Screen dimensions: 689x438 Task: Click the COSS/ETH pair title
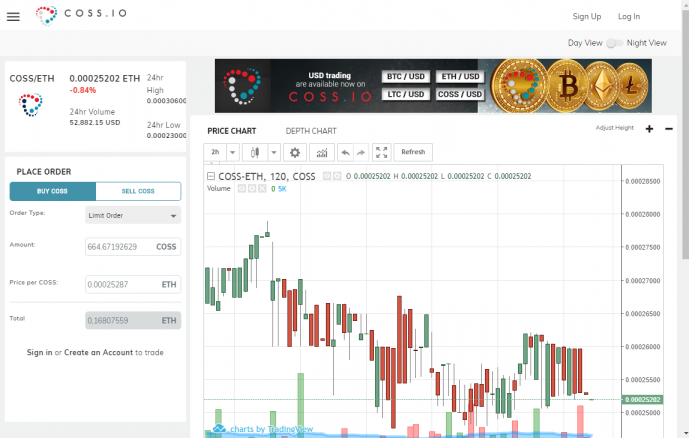[32, 79]
